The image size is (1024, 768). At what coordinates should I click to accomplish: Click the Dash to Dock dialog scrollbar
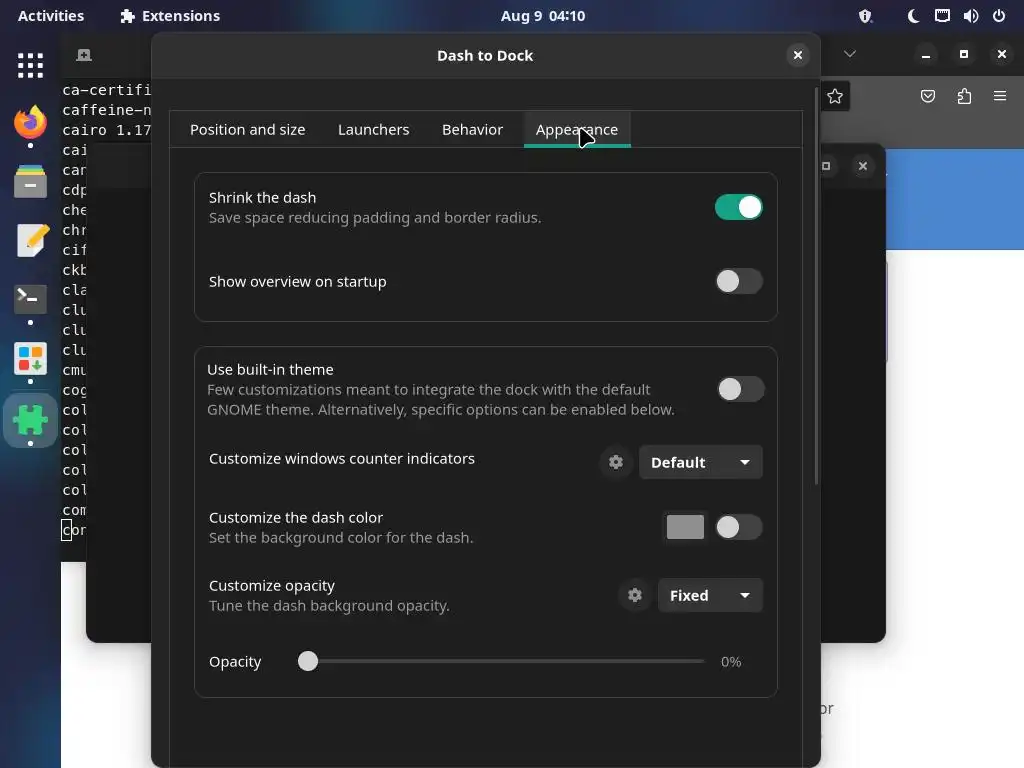816,286
